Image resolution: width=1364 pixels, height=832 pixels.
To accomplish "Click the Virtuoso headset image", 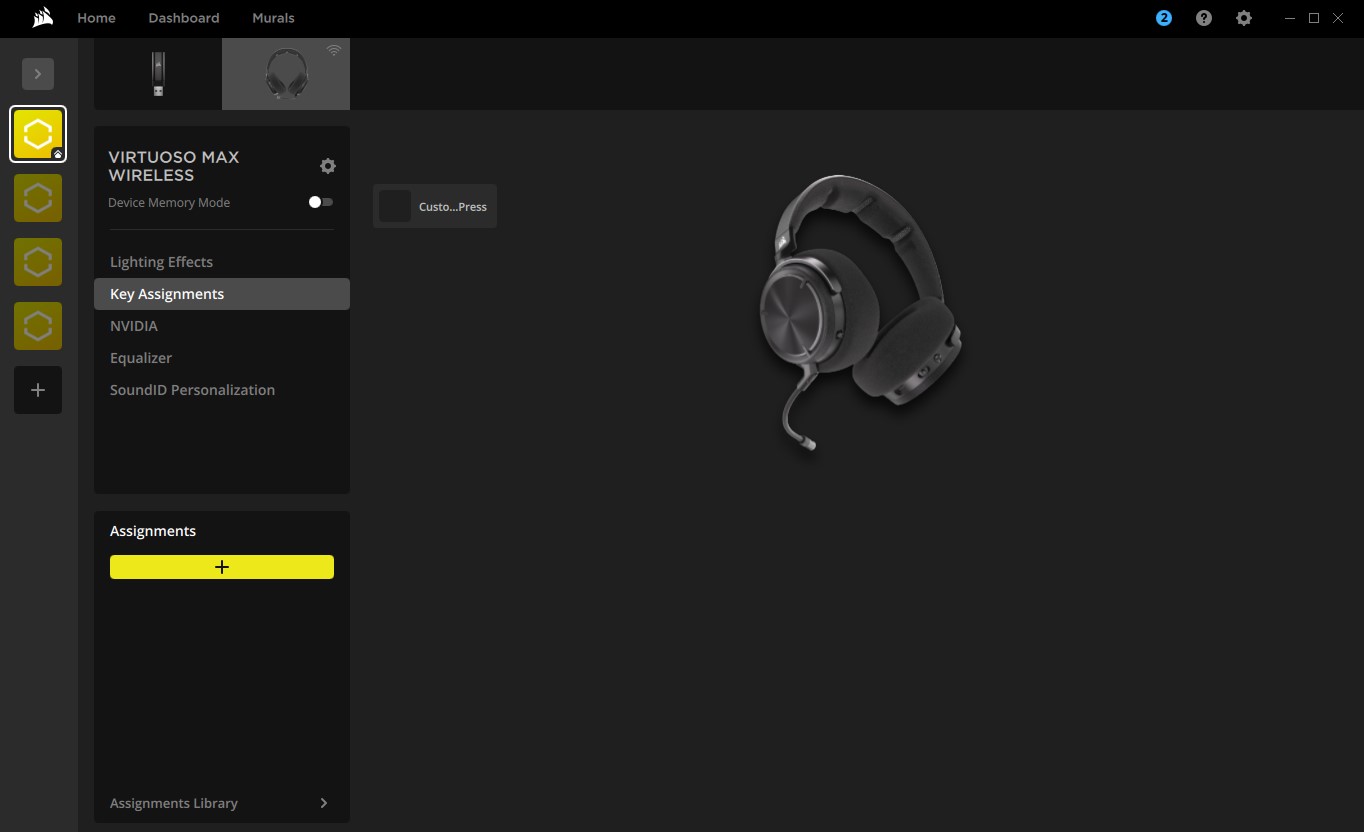I will tap(861, 312).
